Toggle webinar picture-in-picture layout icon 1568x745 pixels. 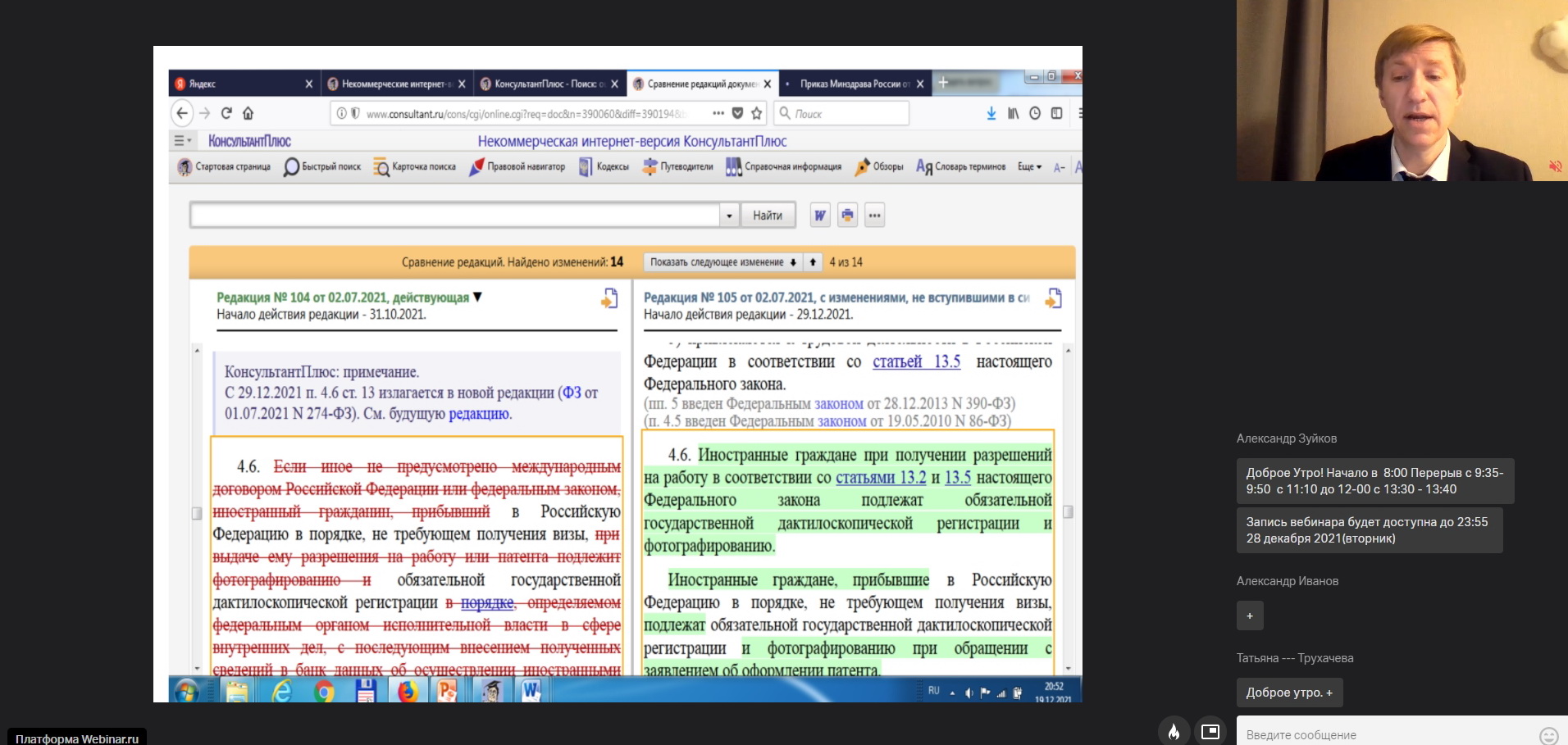click(1210, 731)
